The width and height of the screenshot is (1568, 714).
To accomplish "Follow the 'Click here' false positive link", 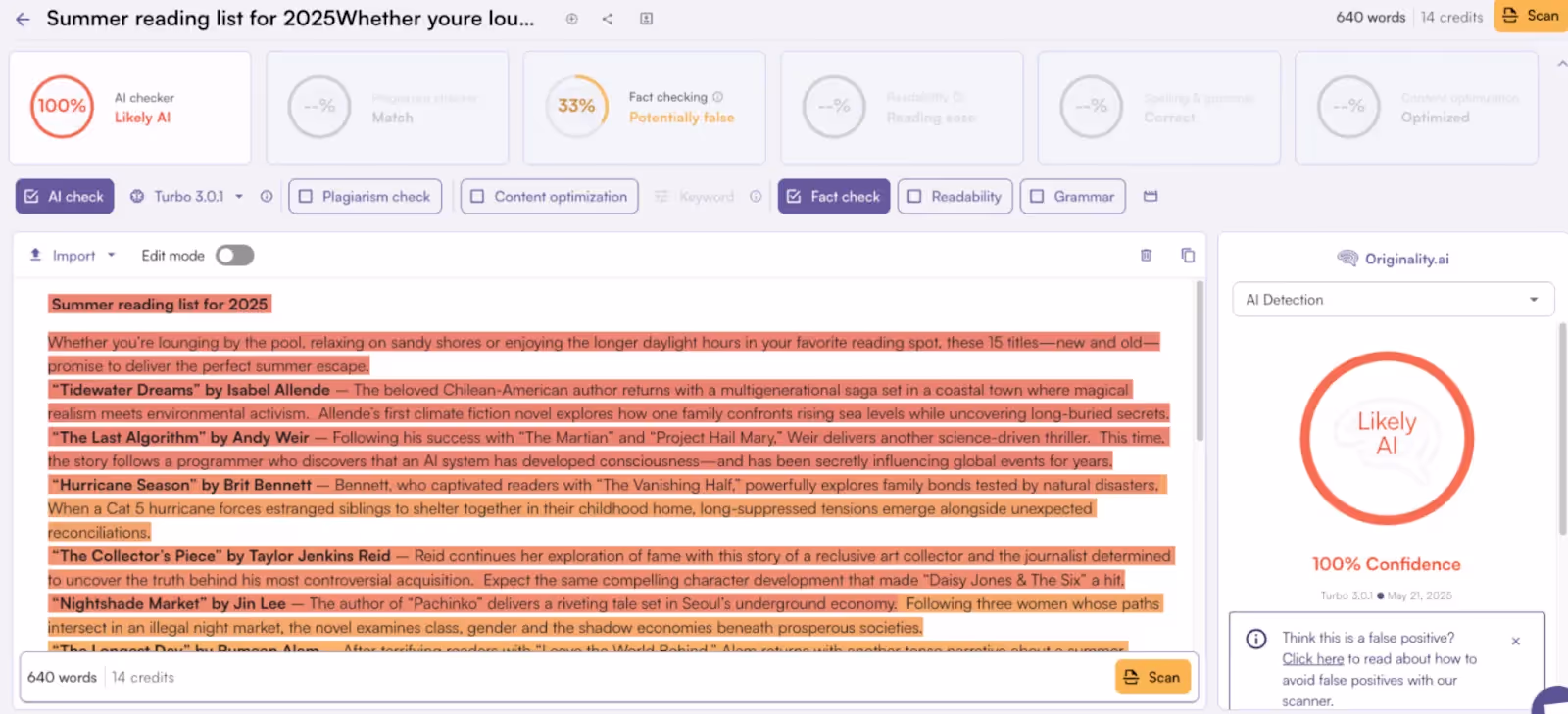I will click(1312, 659).
